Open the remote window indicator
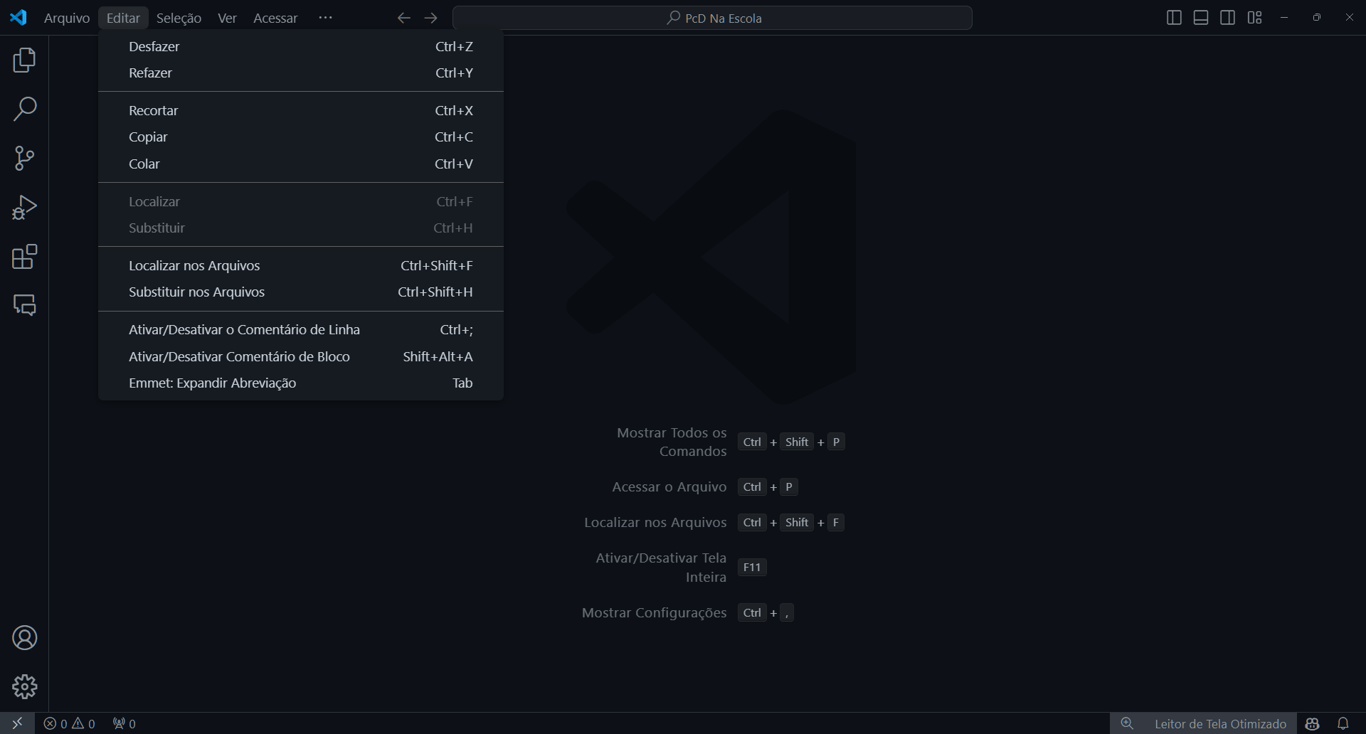 (x=17, y=723)
